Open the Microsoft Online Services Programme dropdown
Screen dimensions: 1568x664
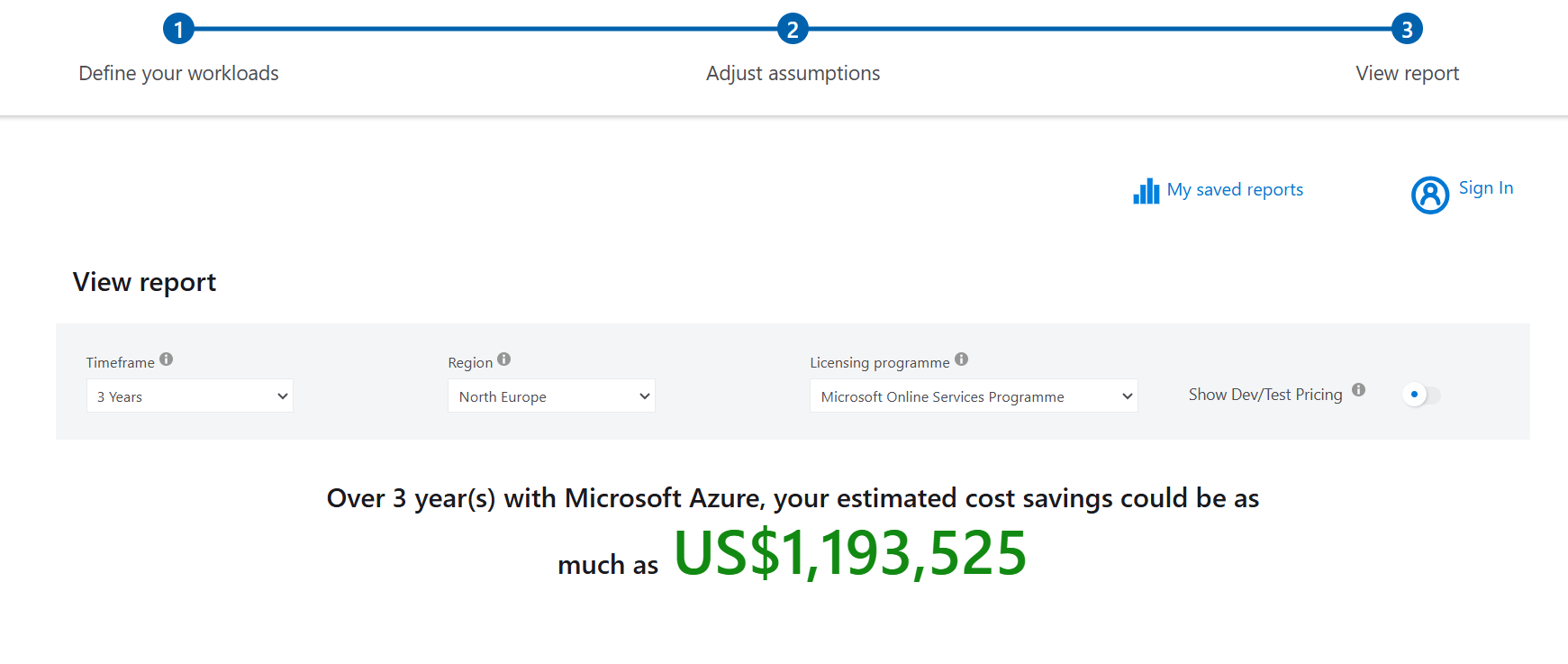[973, 396]
